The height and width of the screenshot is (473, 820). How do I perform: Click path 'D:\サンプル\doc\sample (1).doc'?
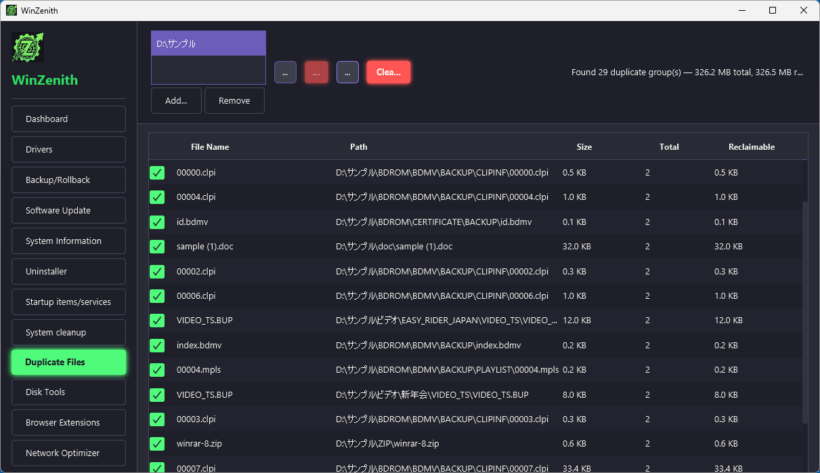pos(394,246)
